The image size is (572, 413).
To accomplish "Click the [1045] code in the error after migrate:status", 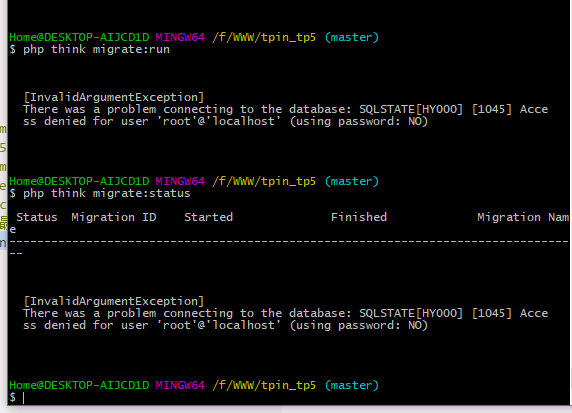I will point(492,313).
